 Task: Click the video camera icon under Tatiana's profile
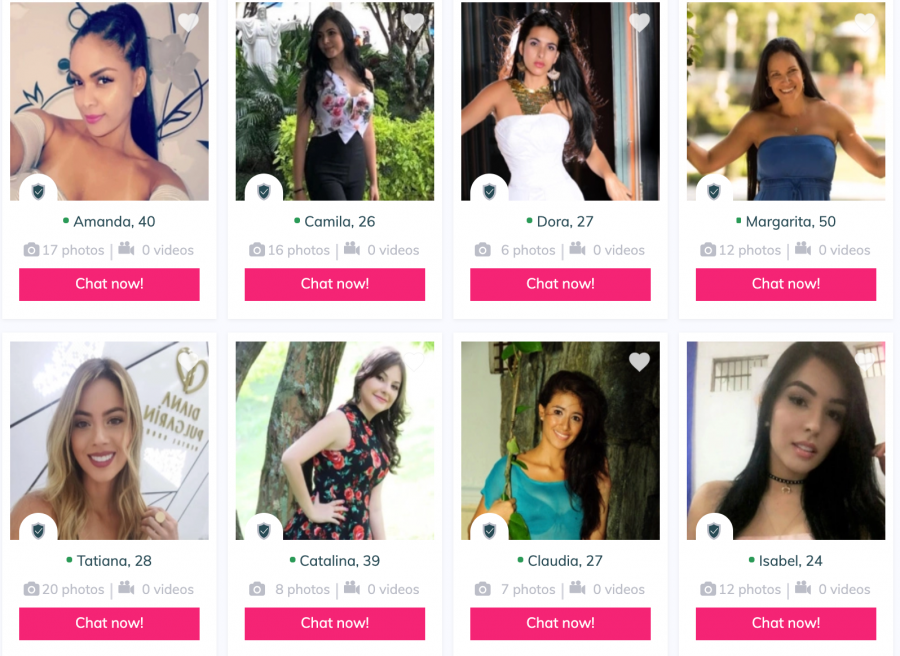(x=126, y=588)
